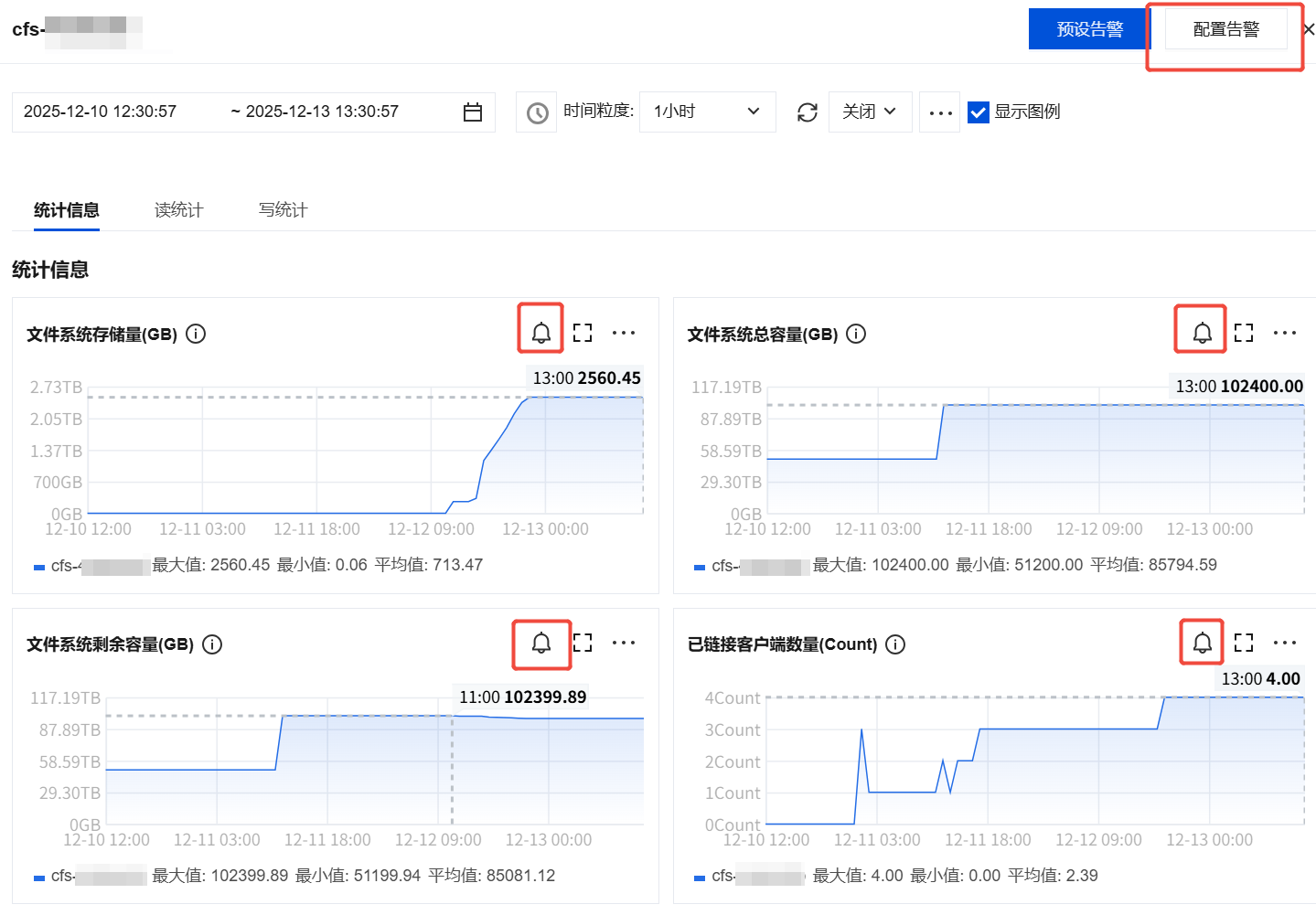Screen dimensions: 1316x915
Task: Click alarm bell on 已链接客户端数量 chart
Action: (x=1202, y=643)
